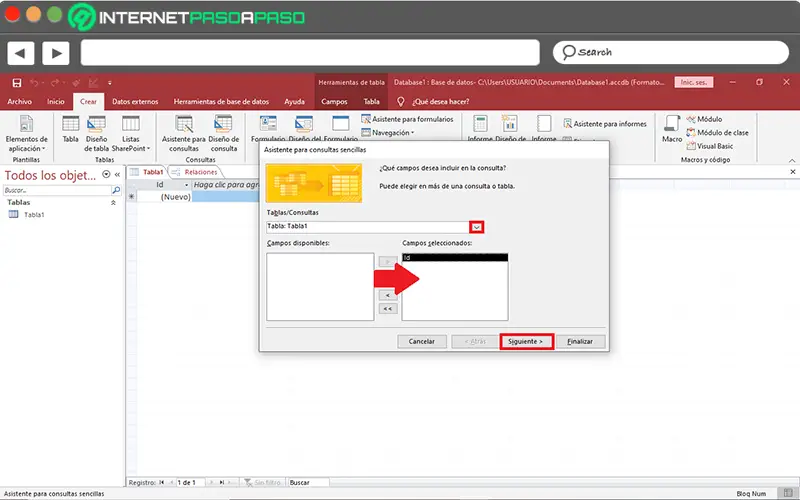The height and width of the screenshot is (500, 800).
Task: Launch Asistente para informes
Action: (605, 123)
